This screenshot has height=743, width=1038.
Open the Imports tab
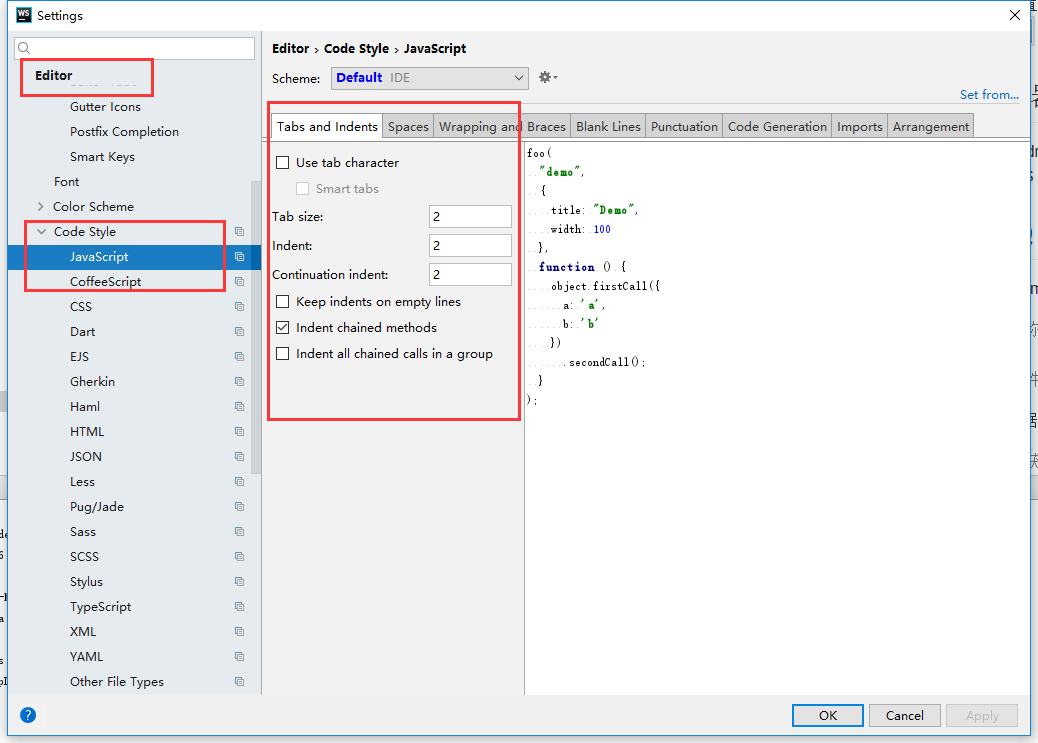860,126
